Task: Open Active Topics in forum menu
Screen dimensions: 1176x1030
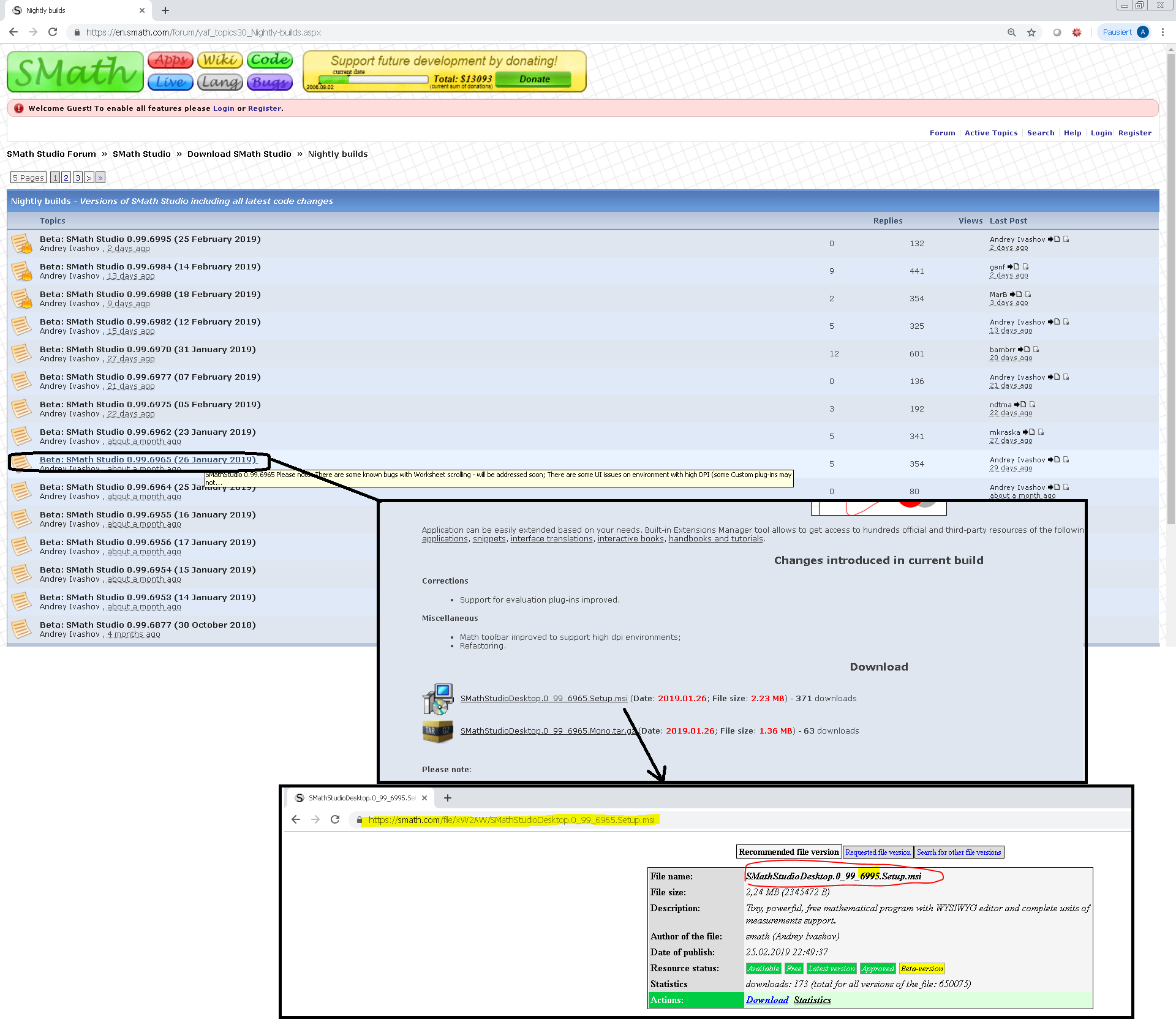Action: [990, 133]
